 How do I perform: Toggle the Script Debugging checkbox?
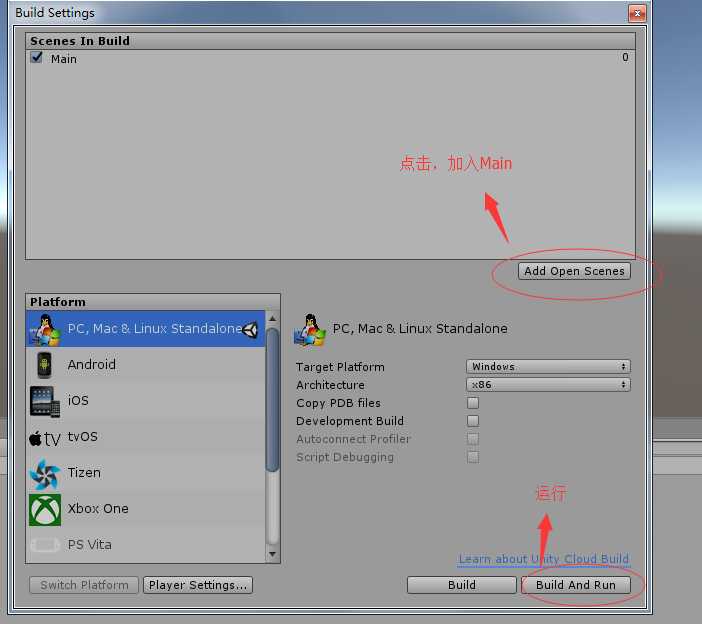pyautogui.click(x=473, y=457)
